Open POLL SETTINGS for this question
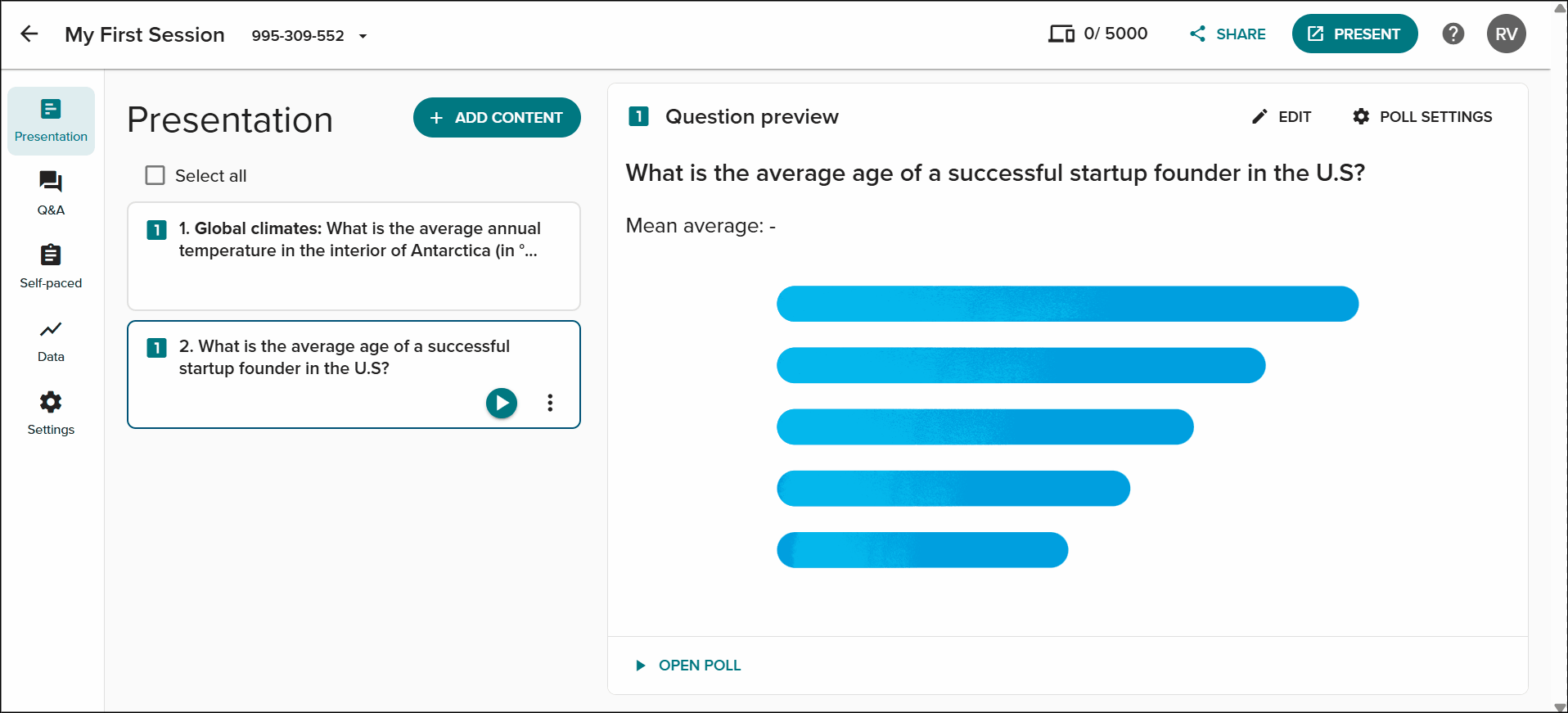Viewport: 1568px width, 713px height. tap(1422, 117)
